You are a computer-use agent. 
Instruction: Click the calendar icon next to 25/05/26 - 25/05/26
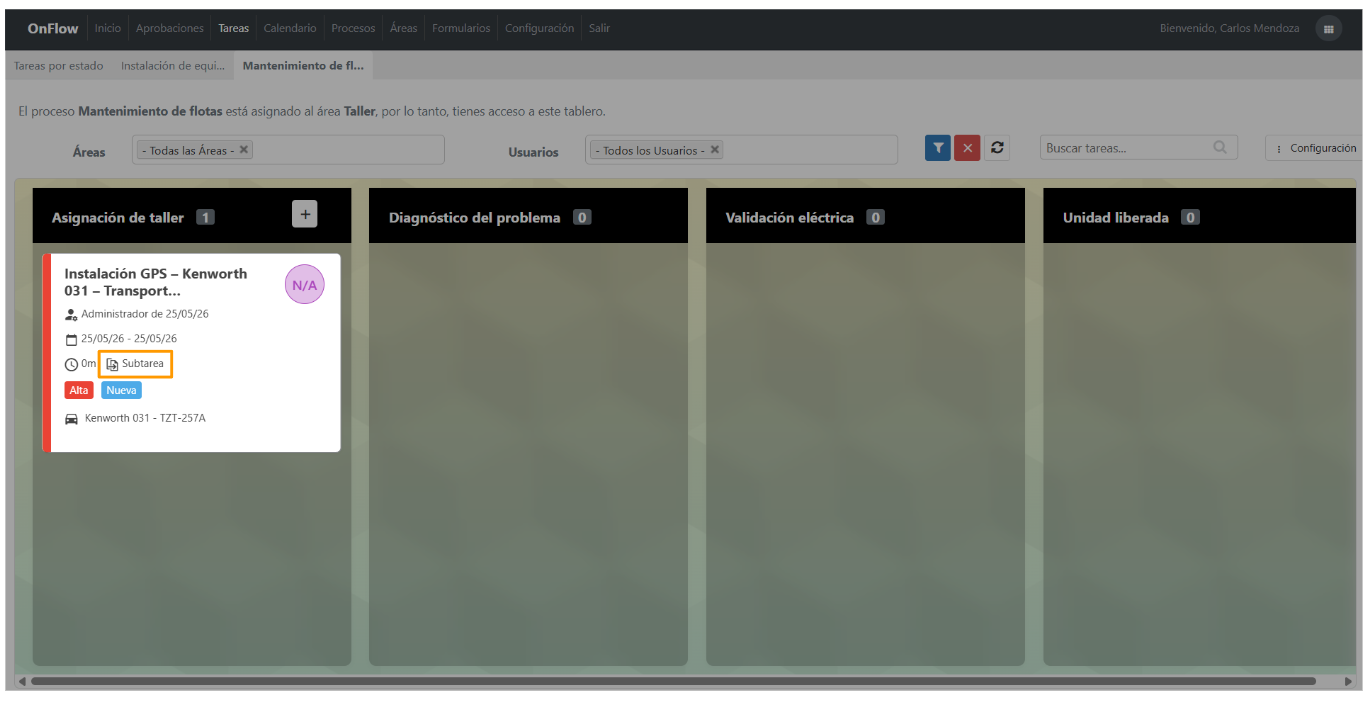click(x=71, y=339)
